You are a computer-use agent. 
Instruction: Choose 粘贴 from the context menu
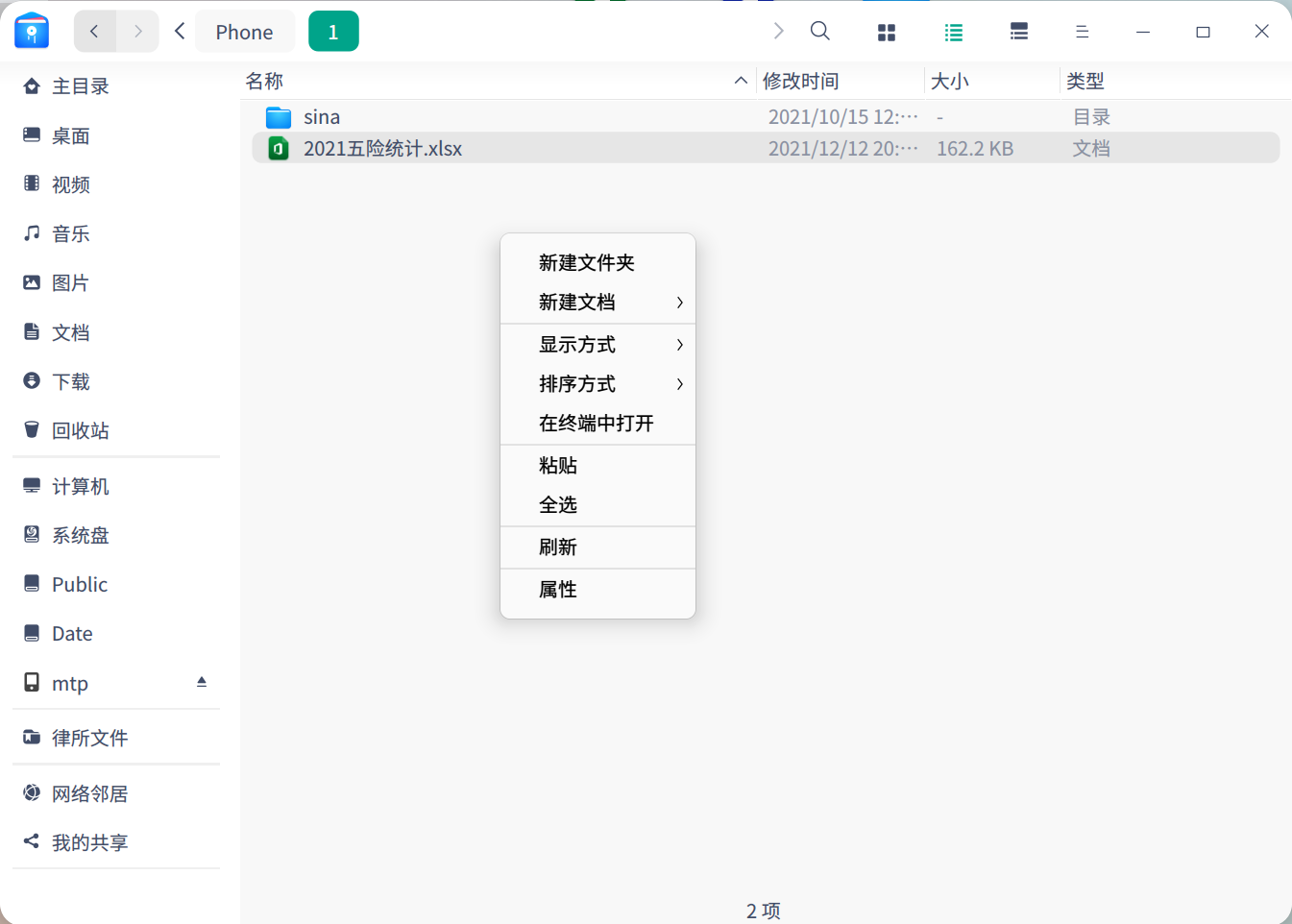[597, 466]
